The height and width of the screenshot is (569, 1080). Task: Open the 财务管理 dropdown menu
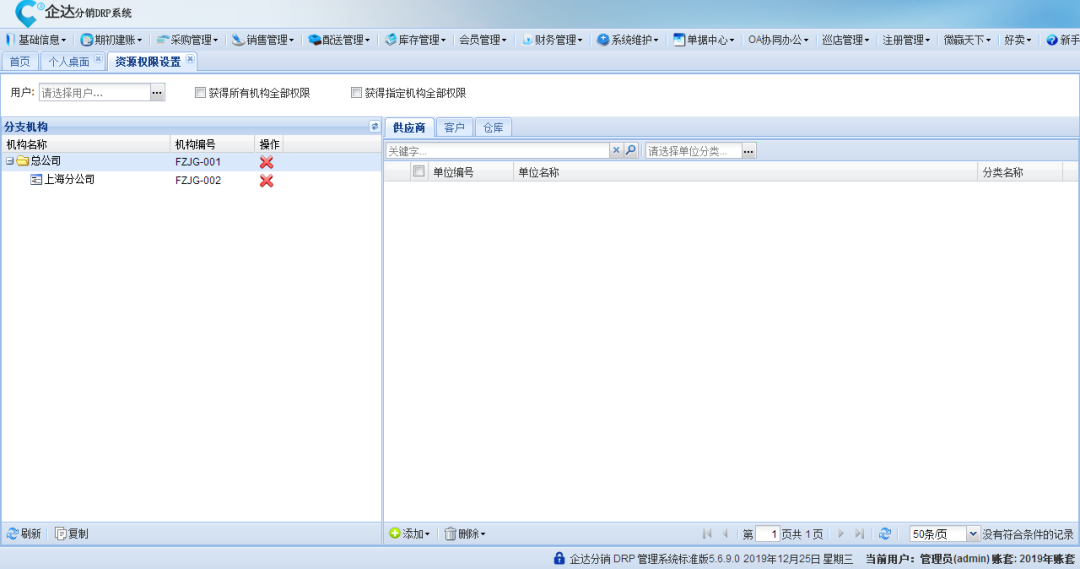(x=552, y=40)
